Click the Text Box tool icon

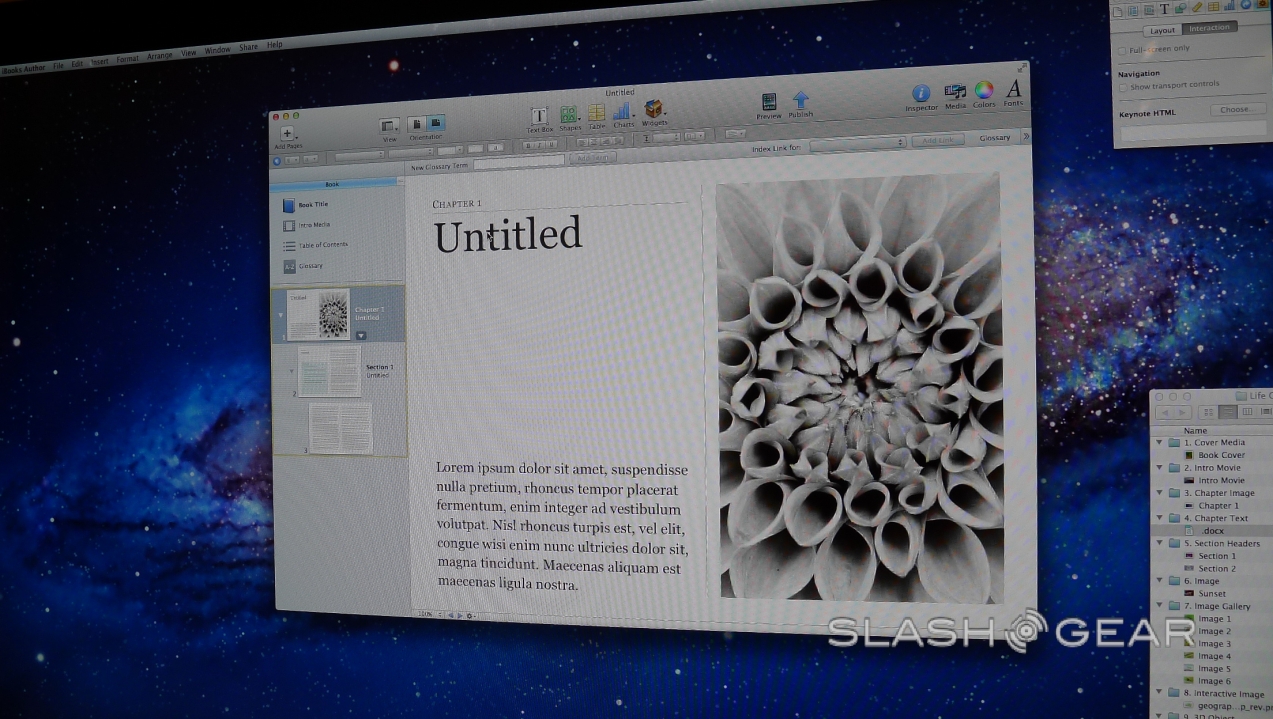pos(538,116)
